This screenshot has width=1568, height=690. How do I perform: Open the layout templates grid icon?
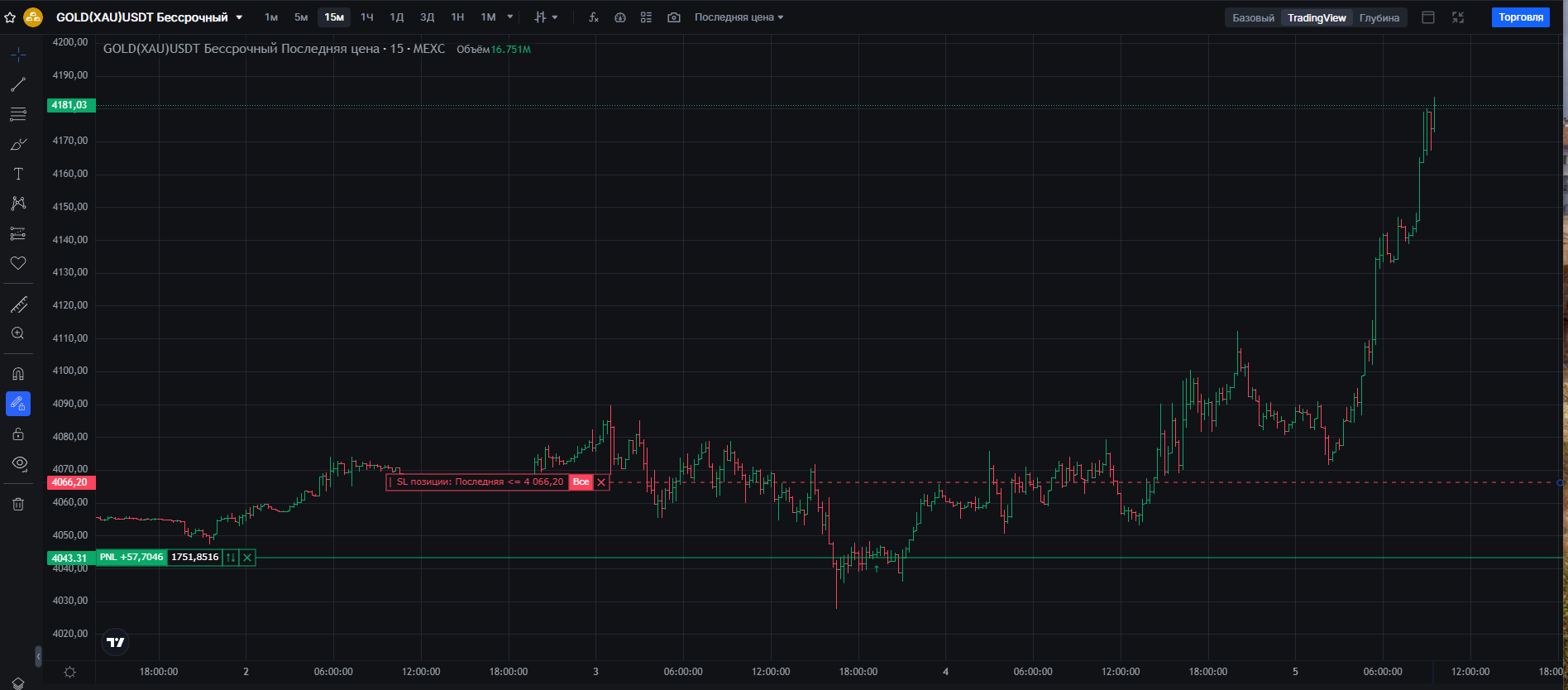click(647, 17)
